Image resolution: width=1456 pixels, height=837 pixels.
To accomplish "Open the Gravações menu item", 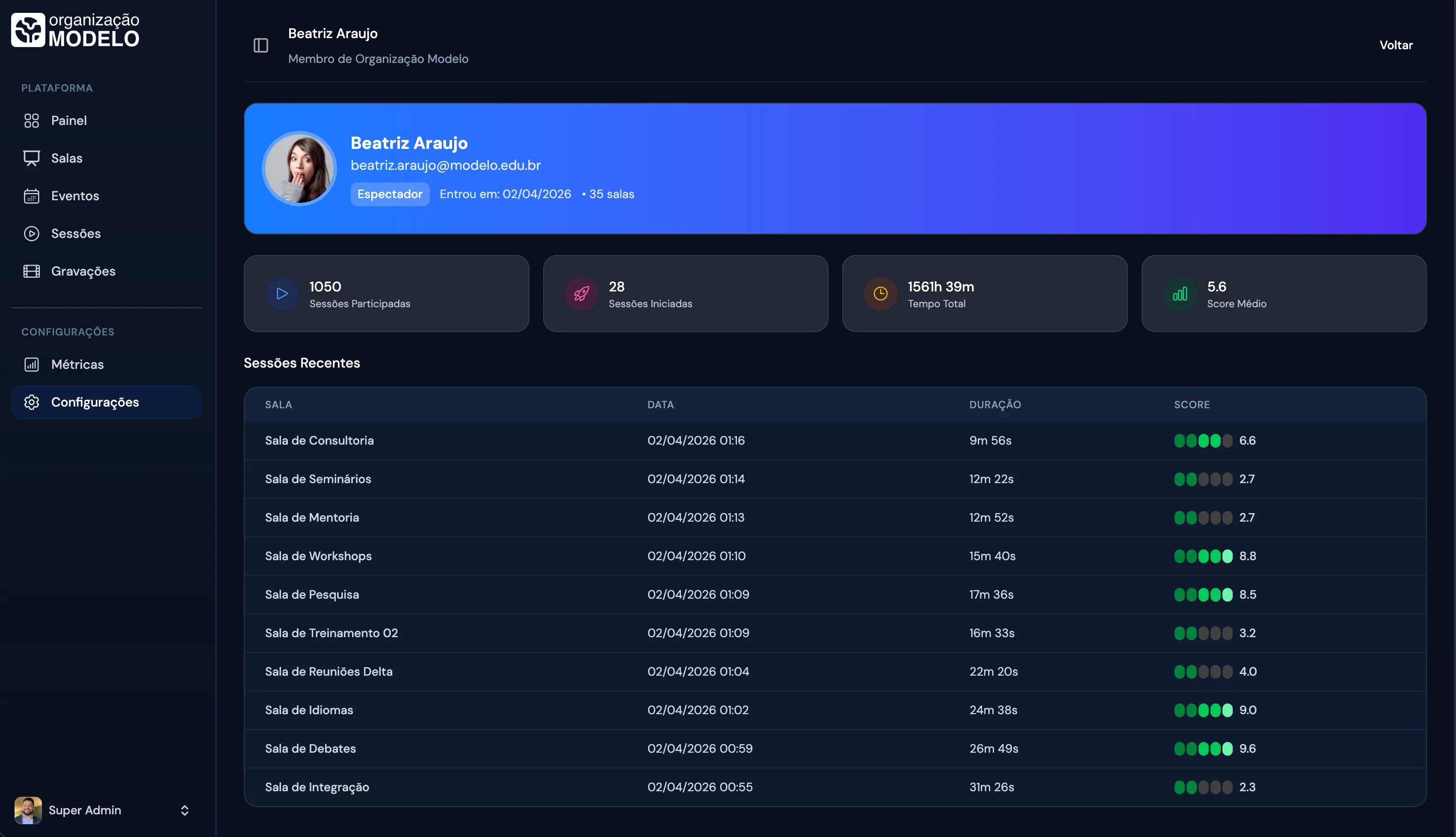I will tap(83, 271).
